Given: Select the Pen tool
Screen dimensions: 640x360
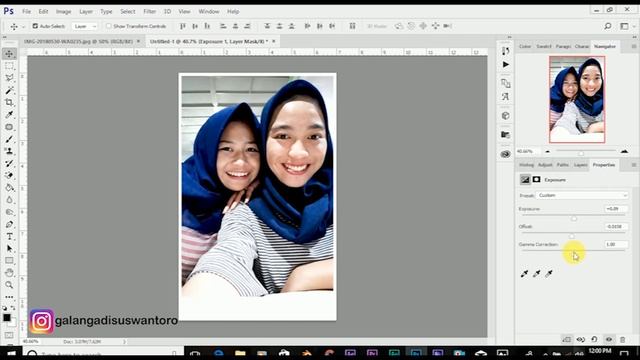Looking at the screenshot, I should (x=9, y=224).
